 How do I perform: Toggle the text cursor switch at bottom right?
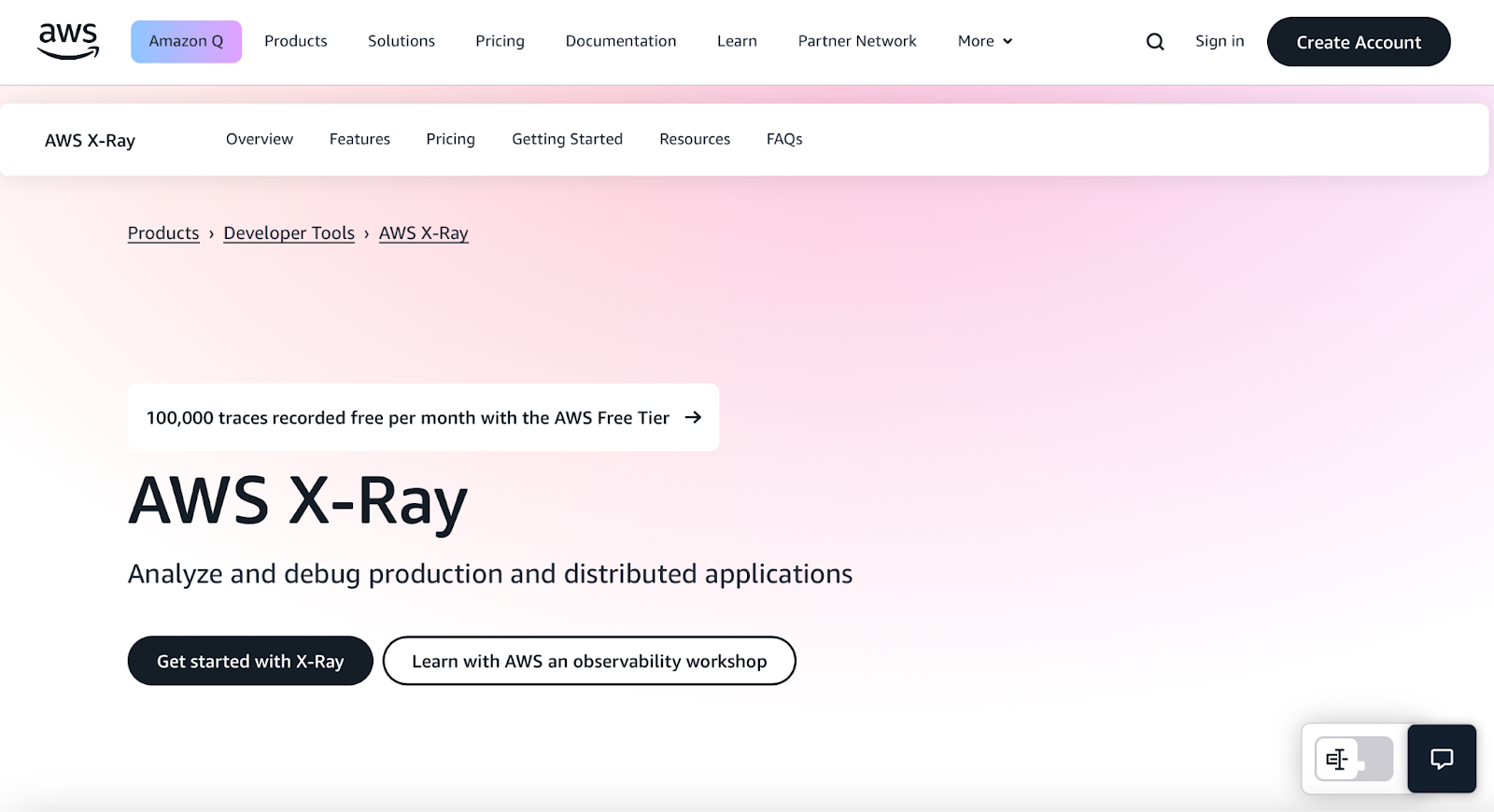[x=1354, y=759]
